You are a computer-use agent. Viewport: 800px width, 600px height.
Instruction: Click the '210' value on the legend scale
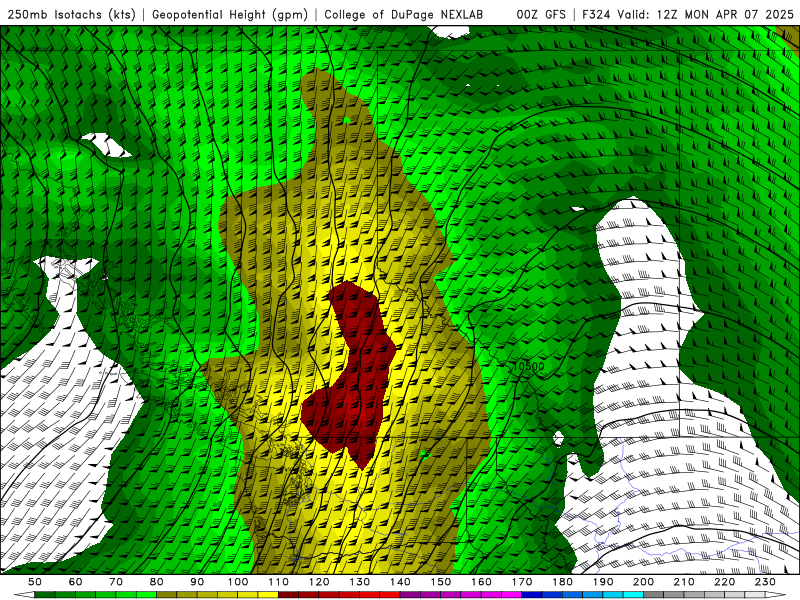(684, 582)
